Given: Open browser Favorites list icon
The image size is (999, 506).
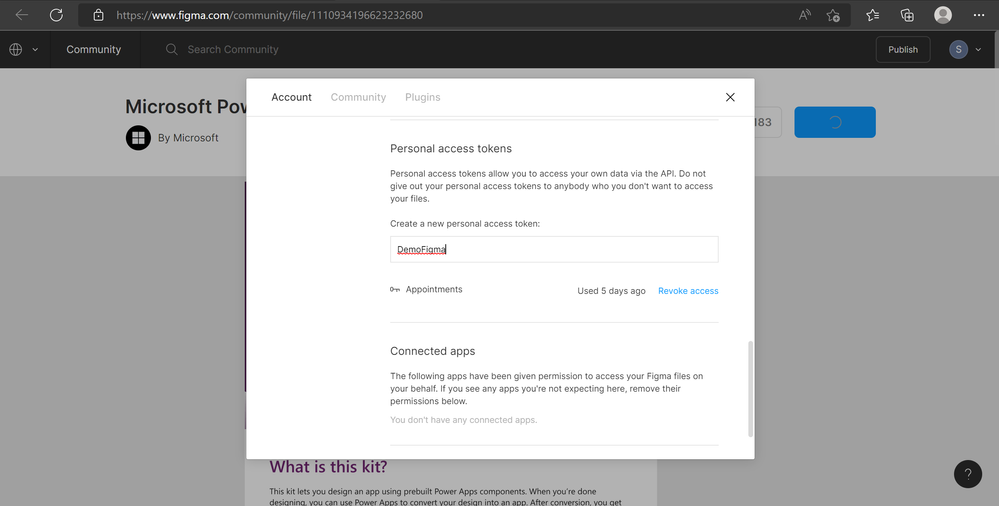Looking at the screenshot, I should pyautogui.click(x=873, y=15).
